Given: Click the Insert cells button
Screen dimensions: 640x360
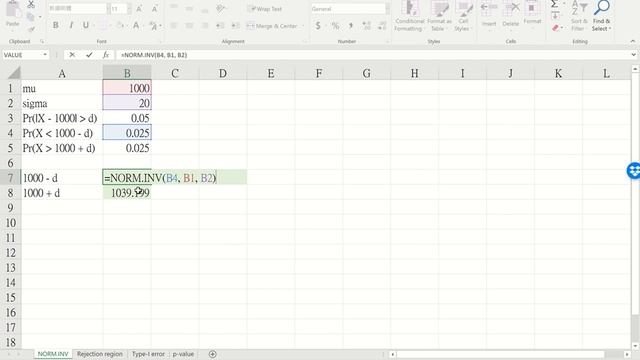Looking at the screenshot, I should 489,15.
